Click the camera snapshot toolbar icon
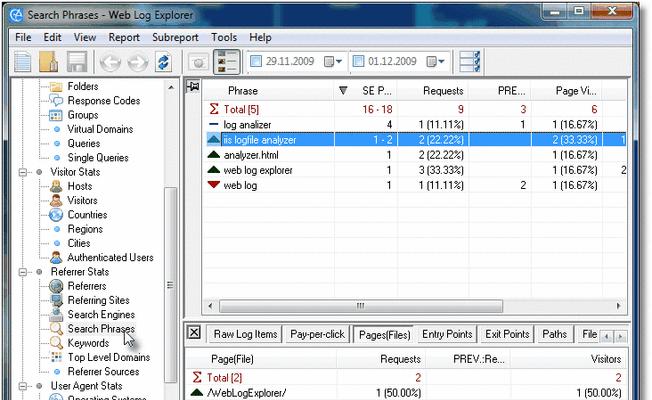The height and width of the screenshot is (400, 652). click(x=198, y=62)
